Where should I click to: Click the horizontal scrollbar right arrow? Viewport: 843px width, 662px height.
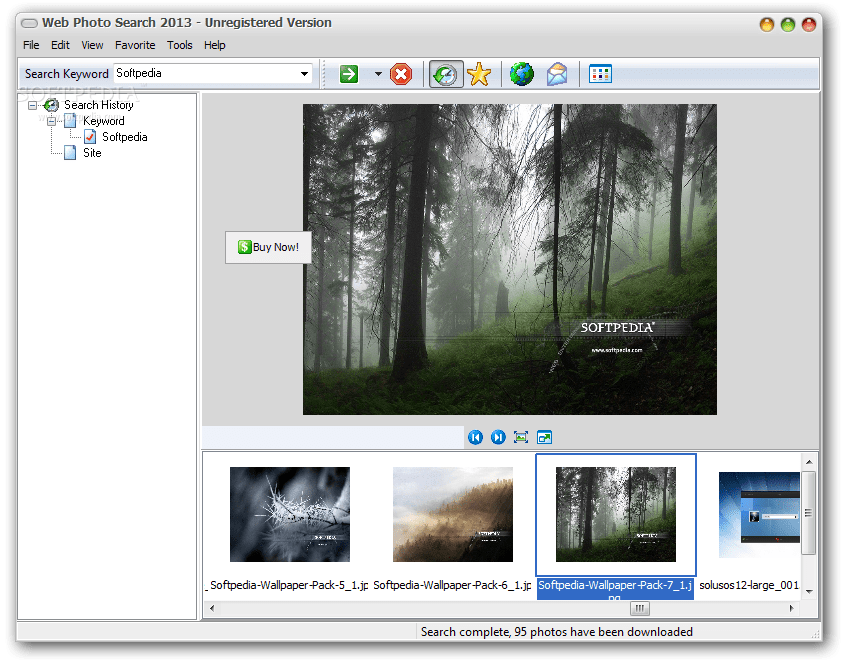pyautogui.click(x=791, y=608)
